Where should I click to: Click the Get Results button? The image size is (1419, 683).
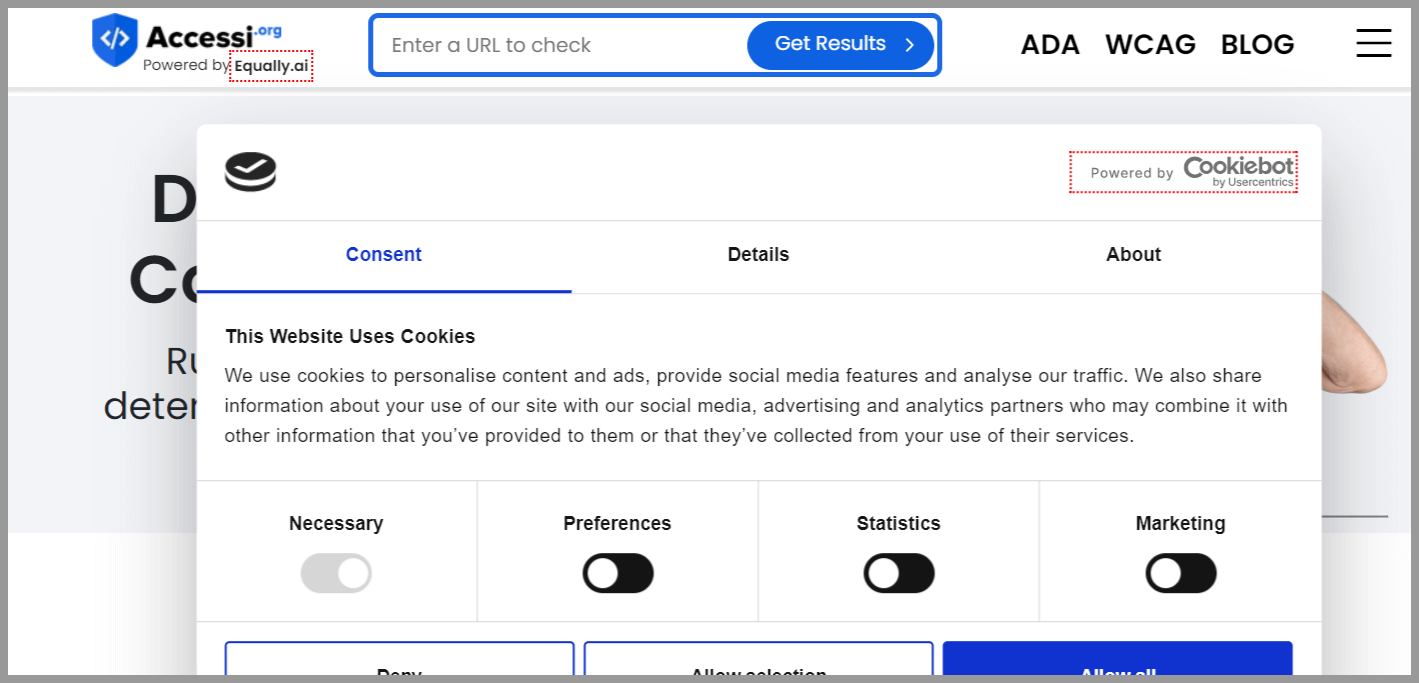pos(840,45)
